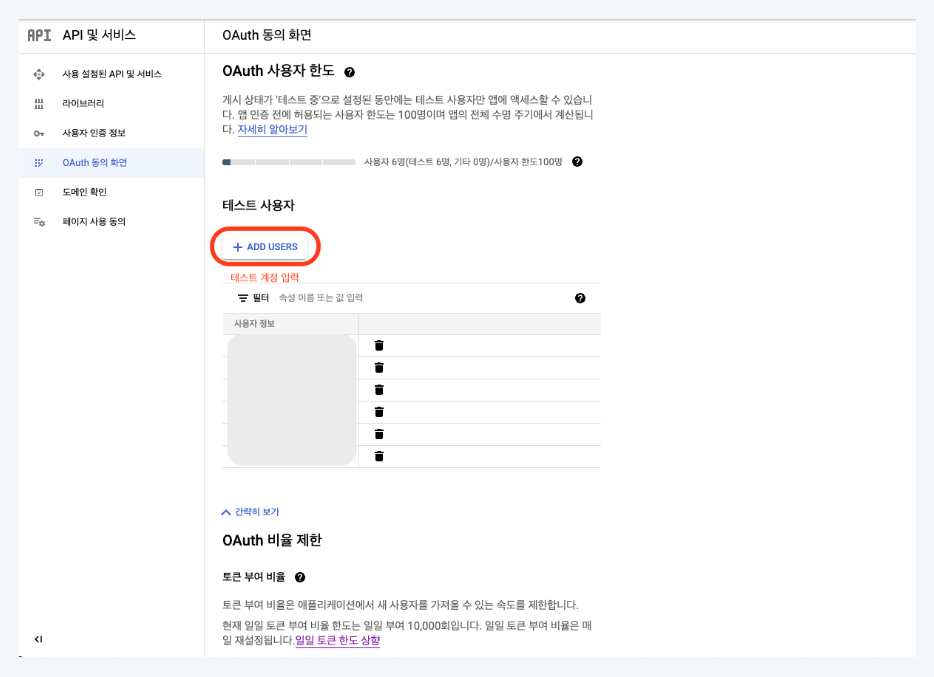Collapse the left sidebar with bottom arrow

(x=38, y=639)
